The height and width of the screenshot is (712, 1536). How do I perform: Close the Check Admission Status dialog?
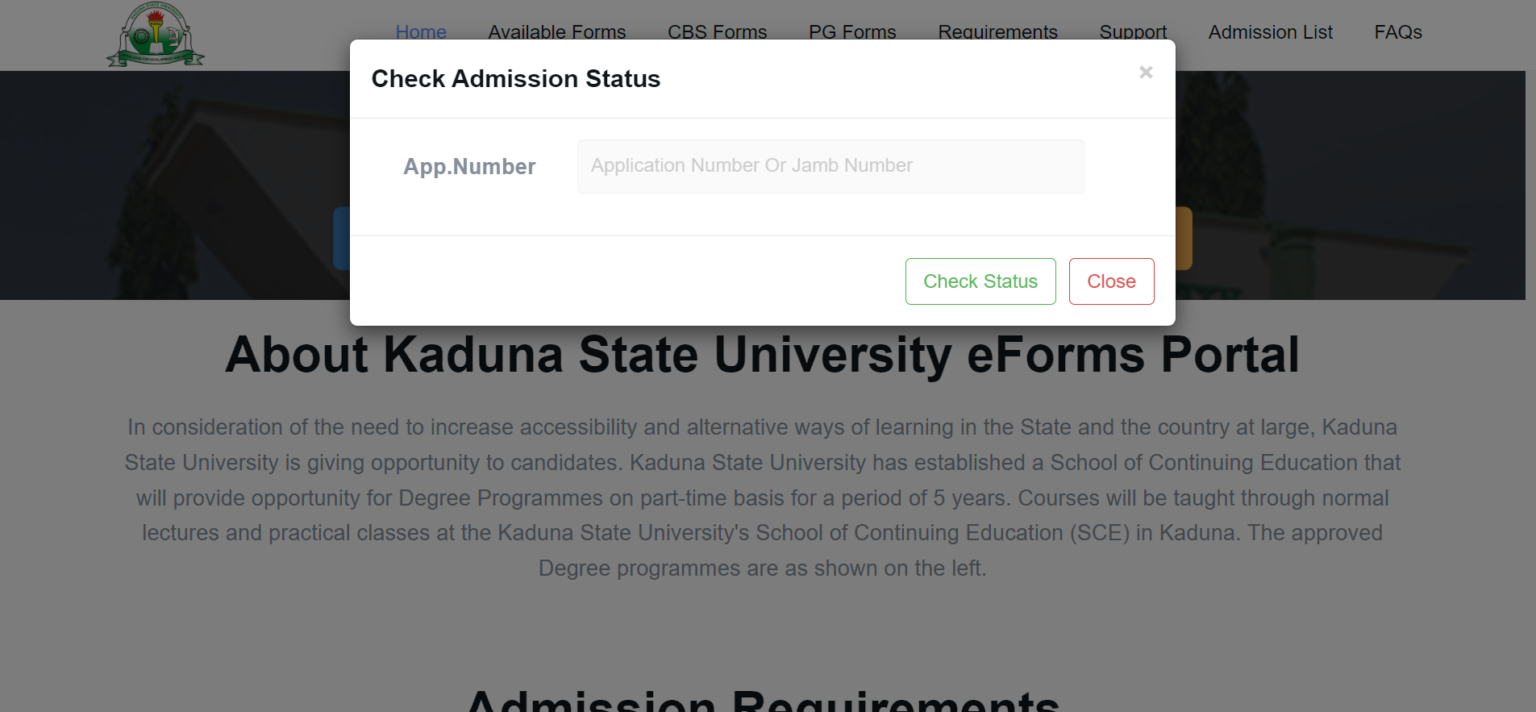coord(1111,281)
